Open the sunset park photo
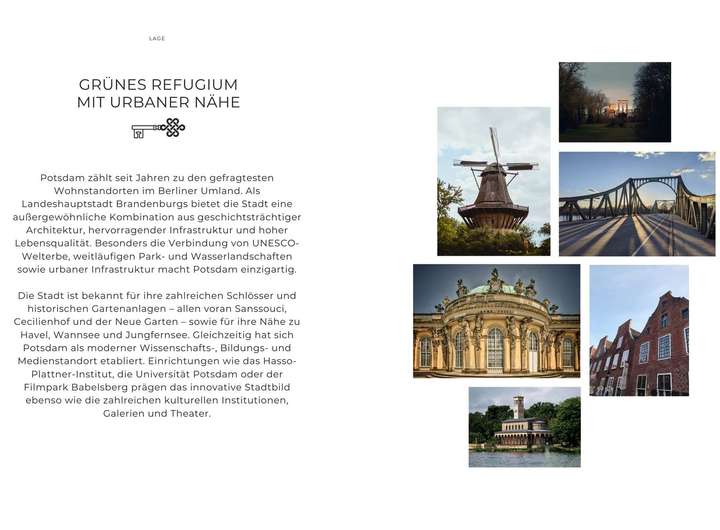This screenshot has height=530, width=720. point(614,102)
